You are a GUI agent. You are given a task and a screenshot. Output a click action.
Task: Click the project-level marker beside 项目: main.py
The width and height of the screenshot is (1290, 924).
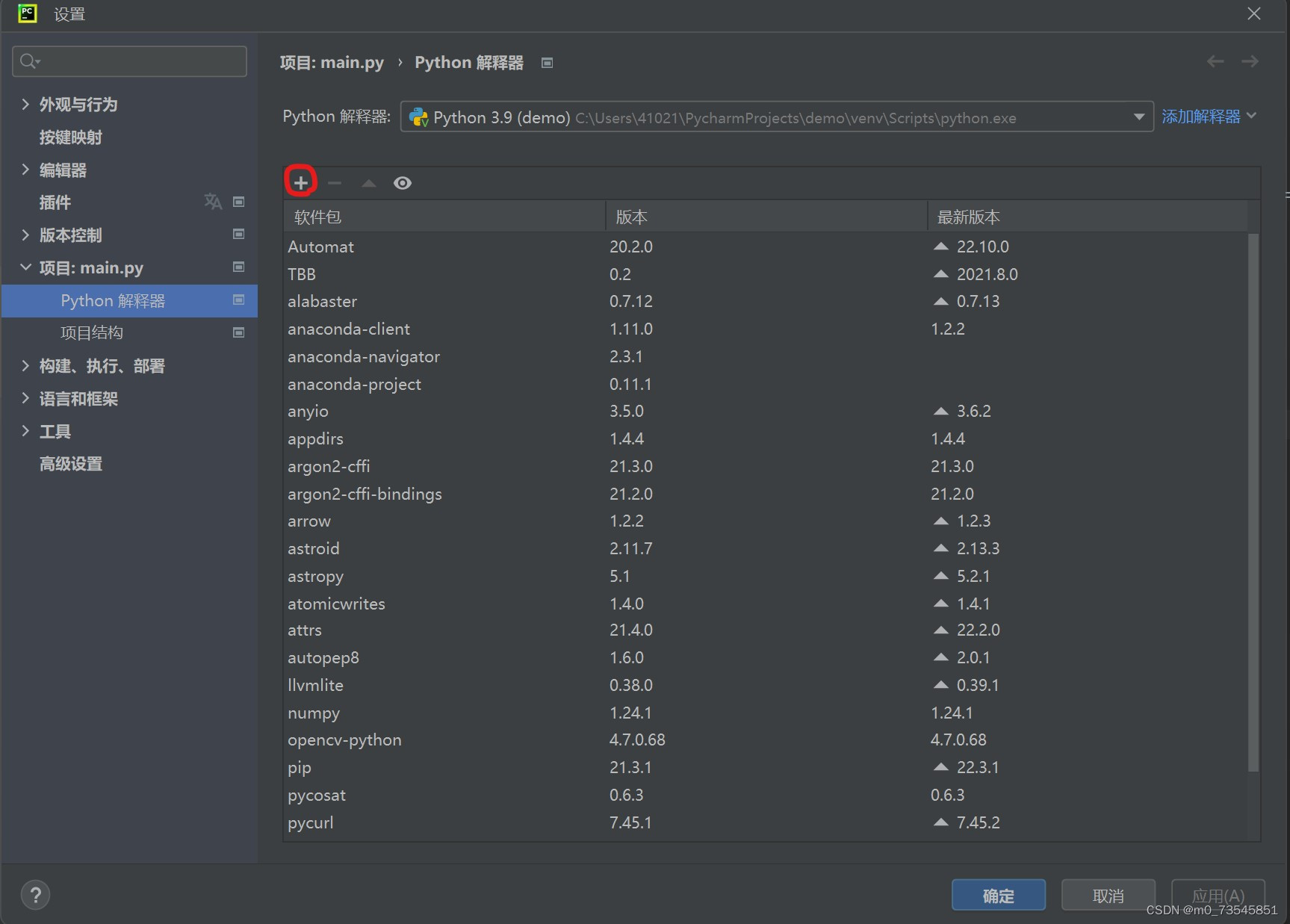click(239, 267)
